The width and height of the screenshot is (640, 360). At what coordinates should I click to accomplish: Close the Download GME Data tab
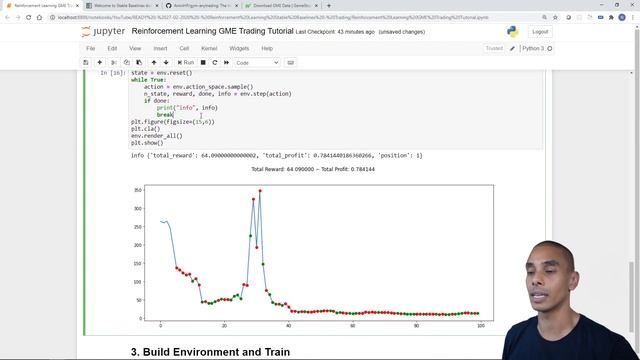316,6
